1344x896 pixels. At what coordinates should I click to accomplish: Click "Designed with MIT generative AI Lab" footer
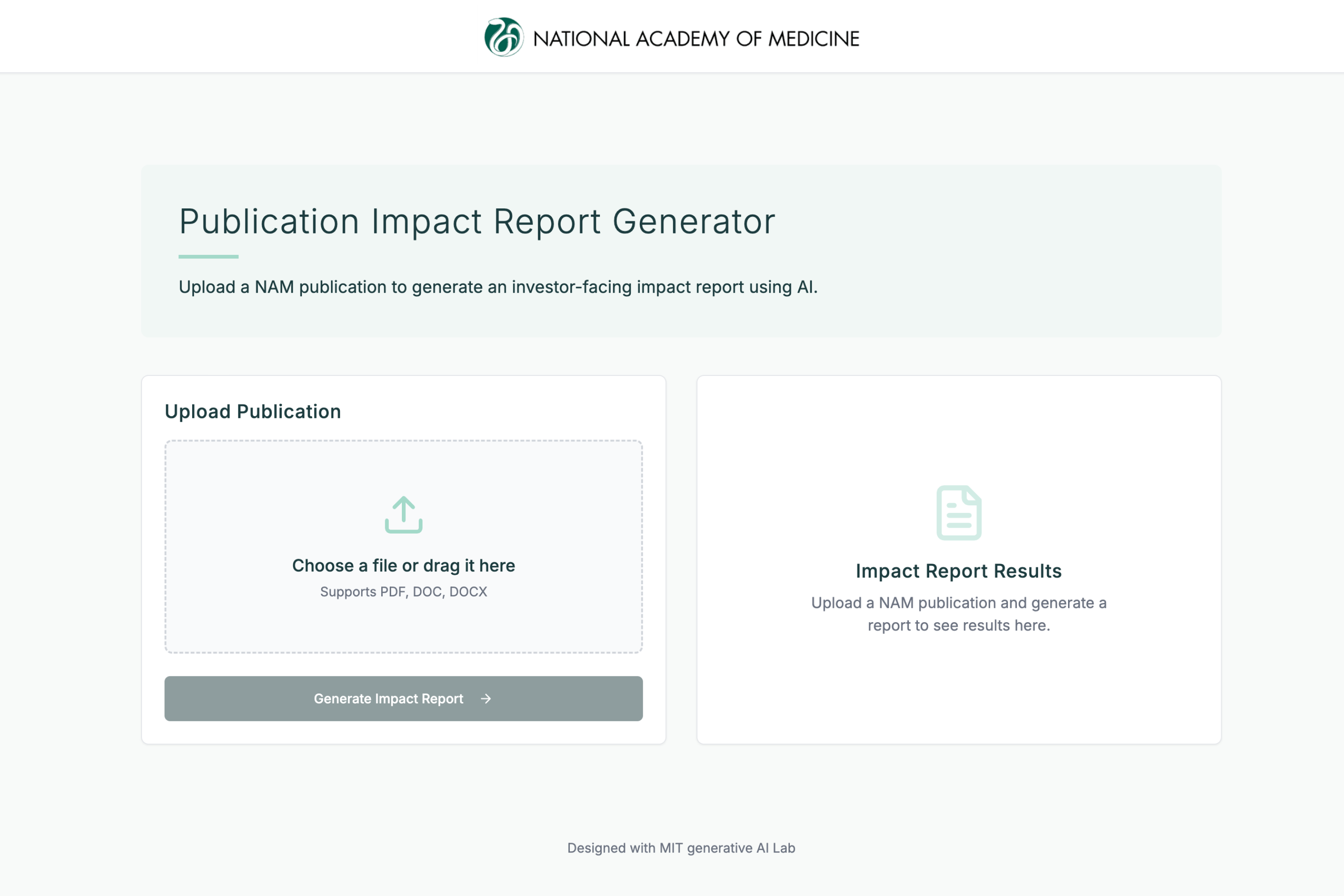[681, 848]
